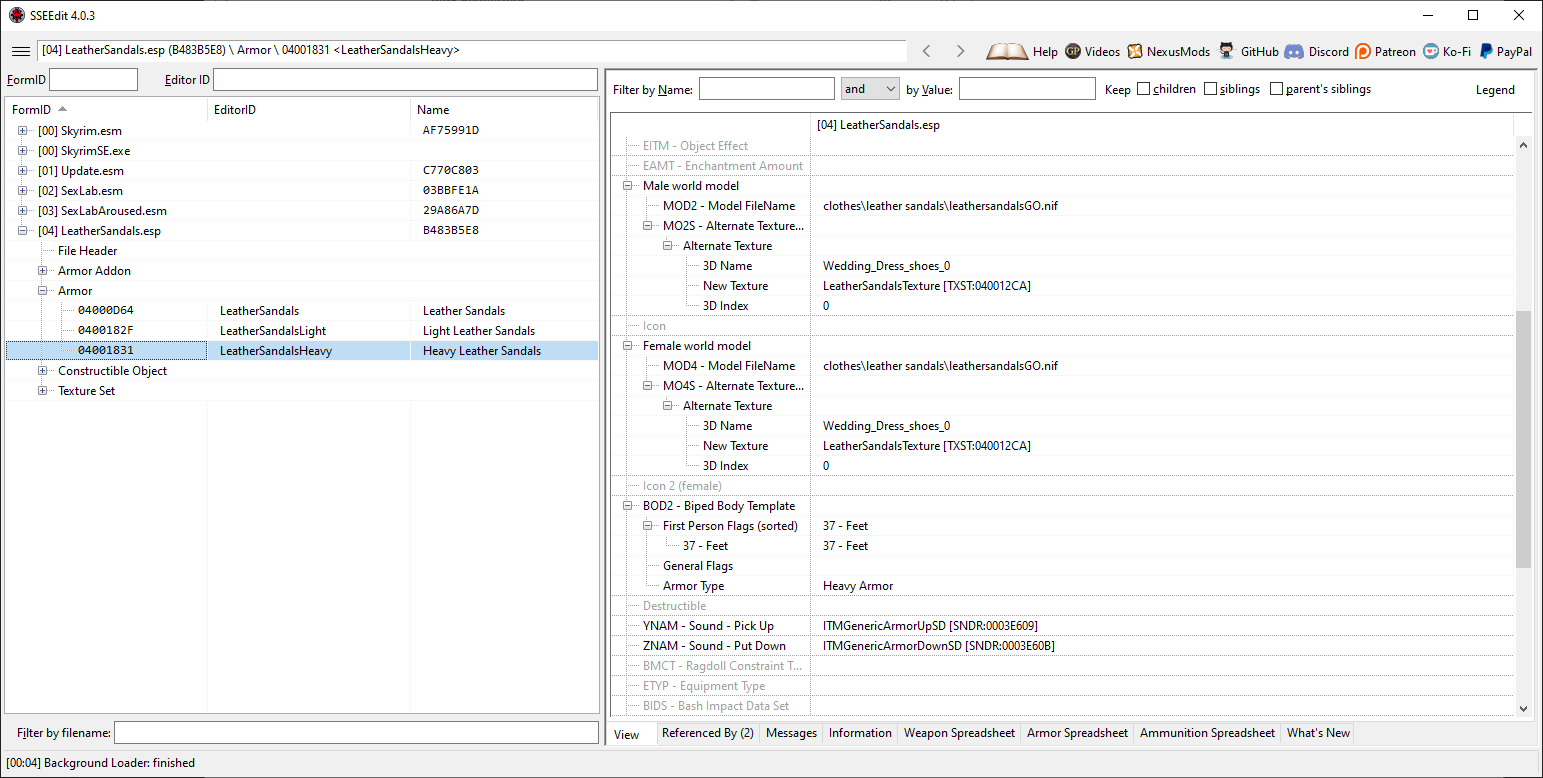The height and width of the screenshot is (778, 1543).
Task: Go back with the left arrow
Action: coord(927,51)
